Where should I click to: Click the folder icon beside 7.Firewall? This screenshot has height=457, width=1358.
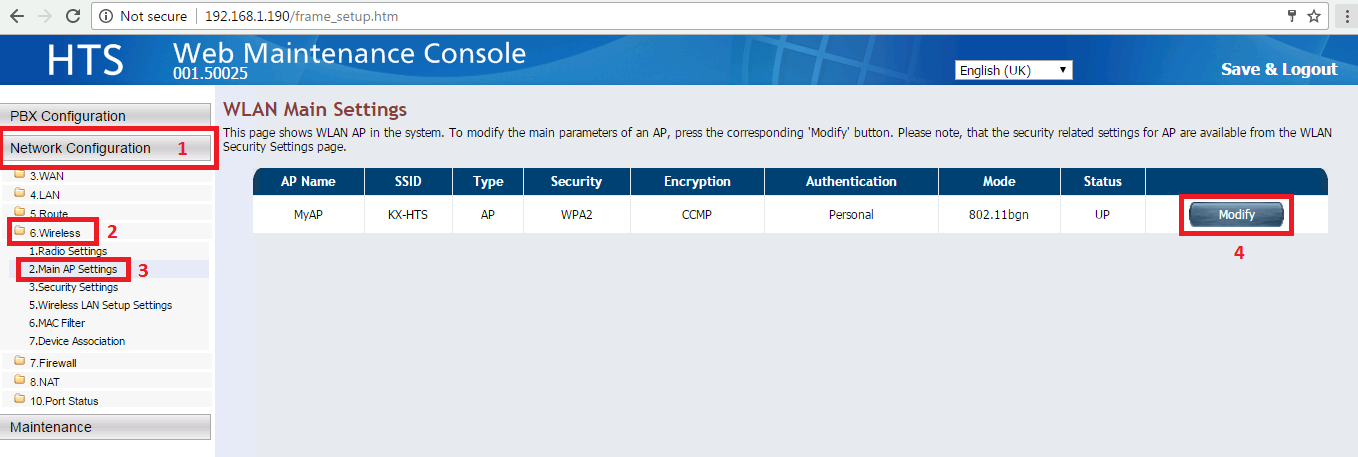tap(19, 362)
